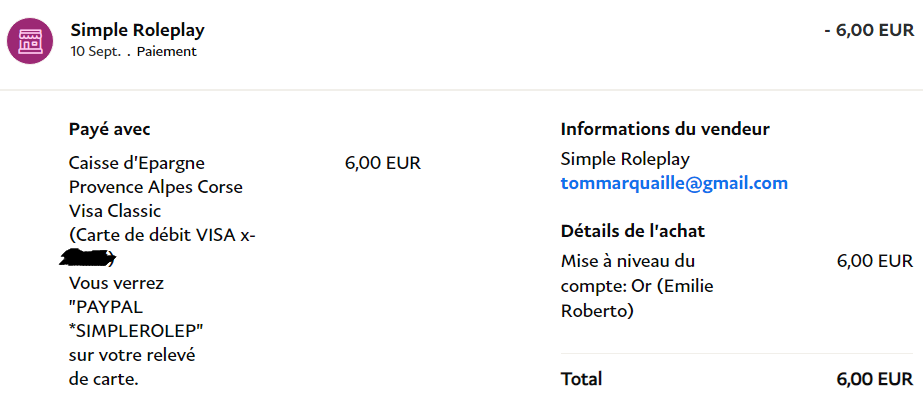Click the Simple Roleplay transaction title
This screenshot has width=923, height=417.
tap(137, 30)
